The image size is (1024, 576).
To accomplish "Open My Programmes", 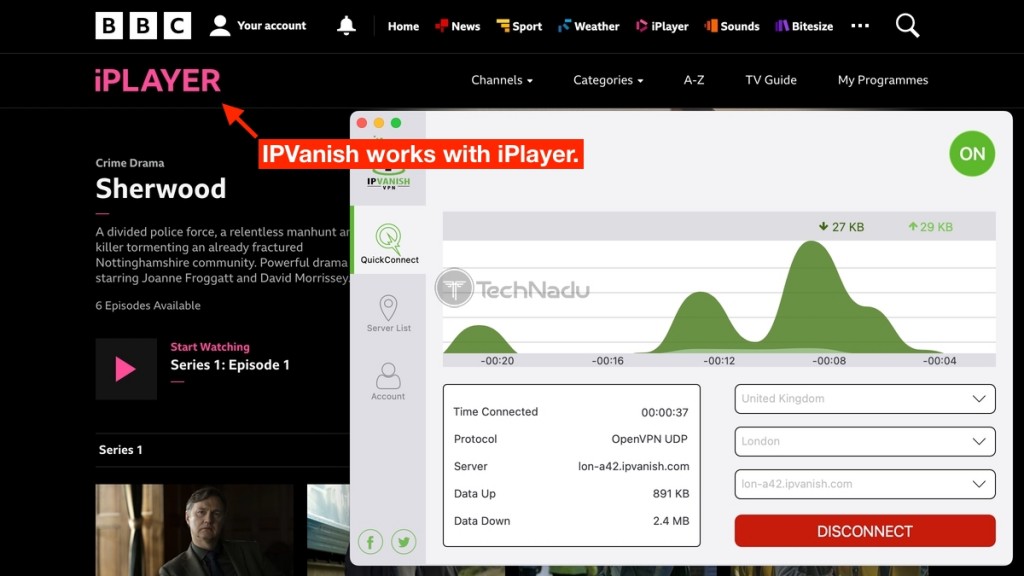I will (x=883, y=80).
